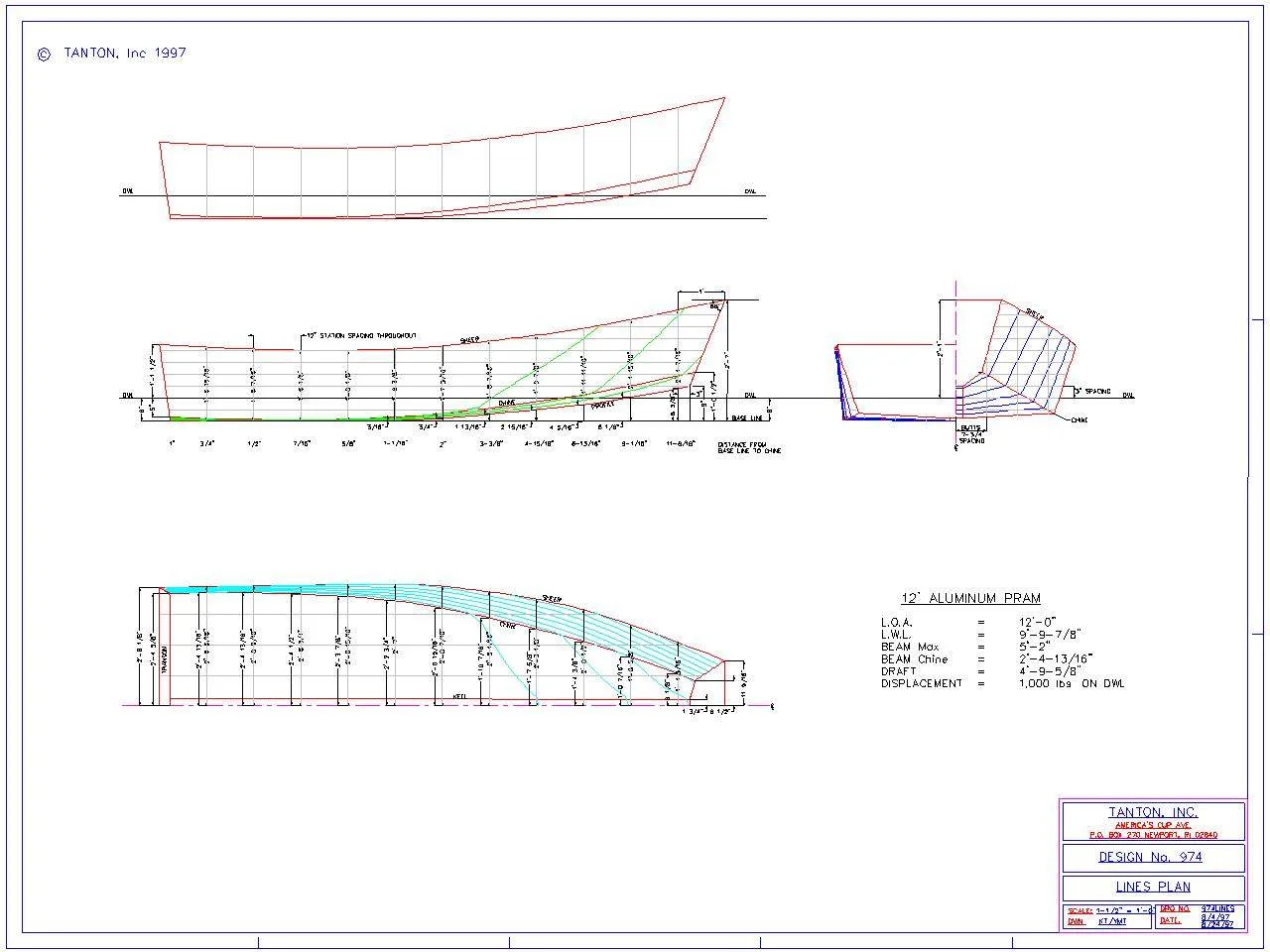The width and height of the screenshot is (1270, 952).
Task: Select the BEAM Chine value 2'-4-13/16"
Action: [1055, 659]
